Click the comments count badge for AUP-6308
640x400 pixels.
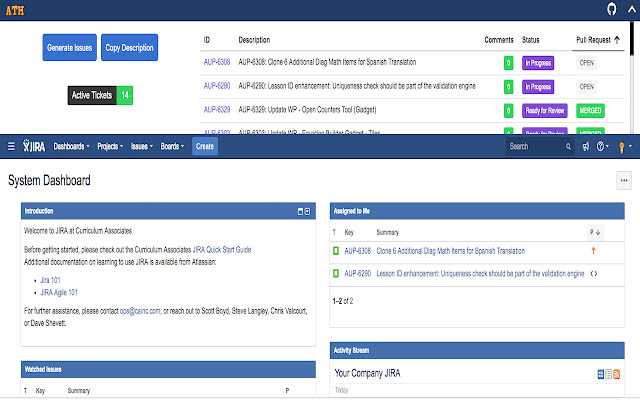coord(508,63)
